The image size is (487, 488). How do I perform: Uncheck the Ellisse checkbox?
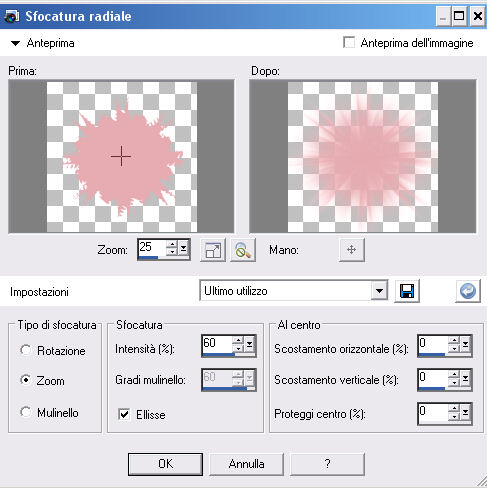click(x=124, y=414)
